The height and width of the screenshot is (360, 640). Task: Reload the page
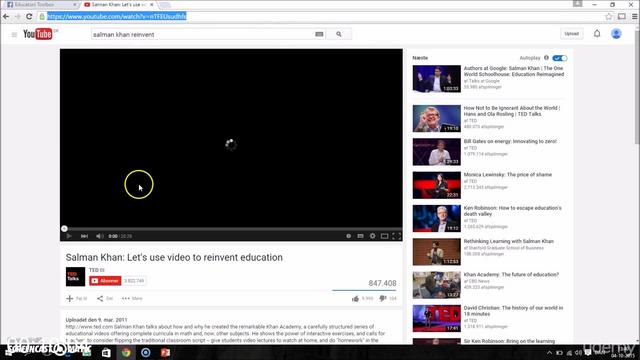tap(29, 16)
